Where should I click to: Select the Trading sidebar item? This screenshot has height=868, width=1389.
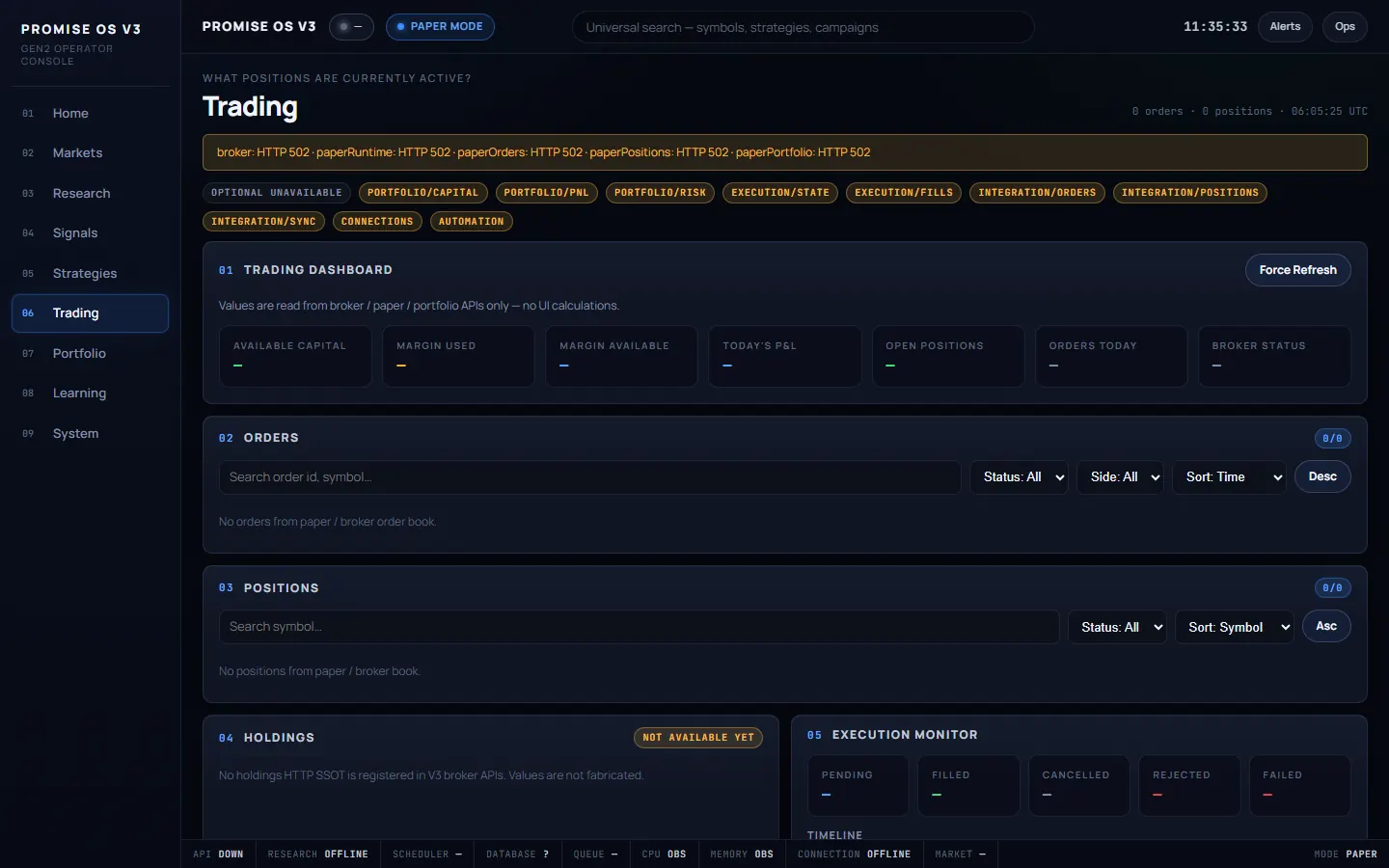[x=90, y=313]
